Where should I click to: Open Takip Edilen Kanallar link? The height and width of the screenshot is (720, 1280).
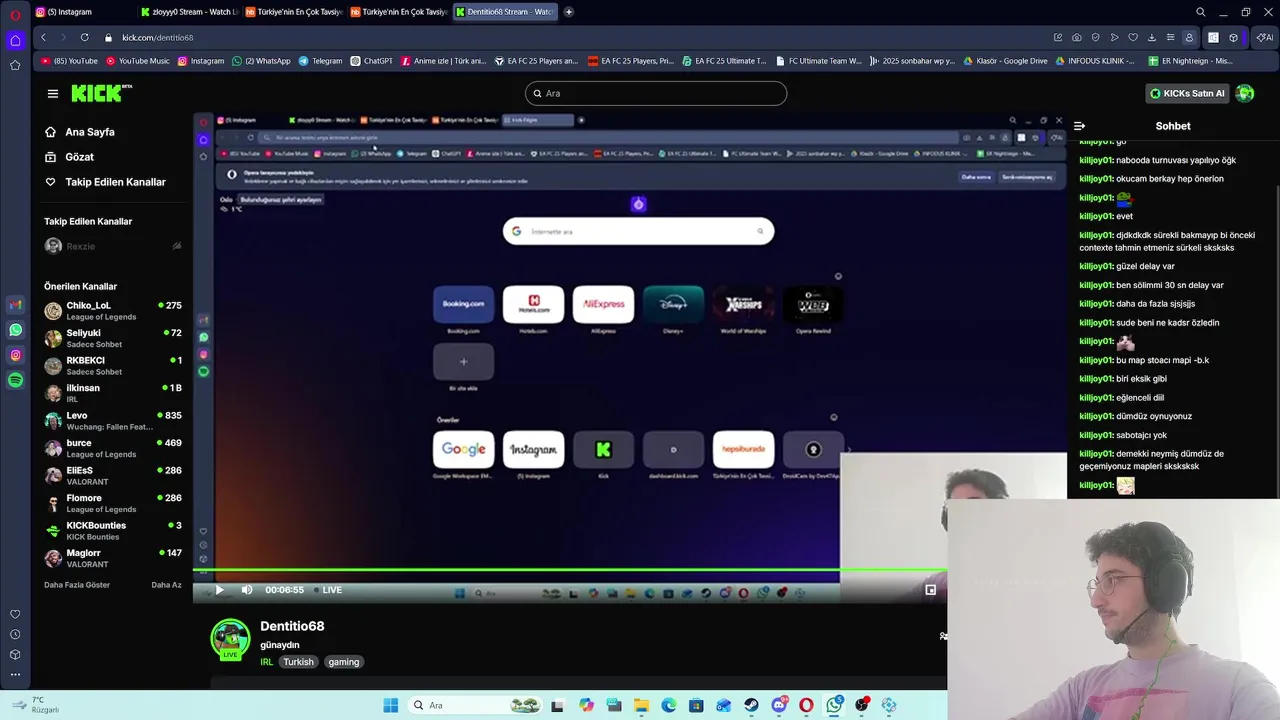point(105,182)
